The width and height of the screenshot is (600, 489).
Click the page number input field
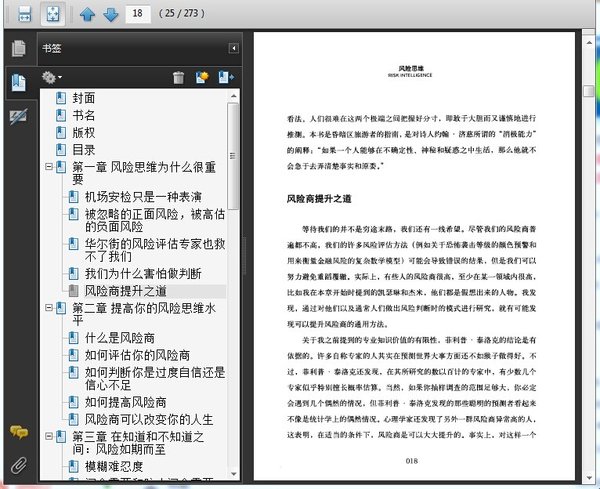click(x=140, y=14)
